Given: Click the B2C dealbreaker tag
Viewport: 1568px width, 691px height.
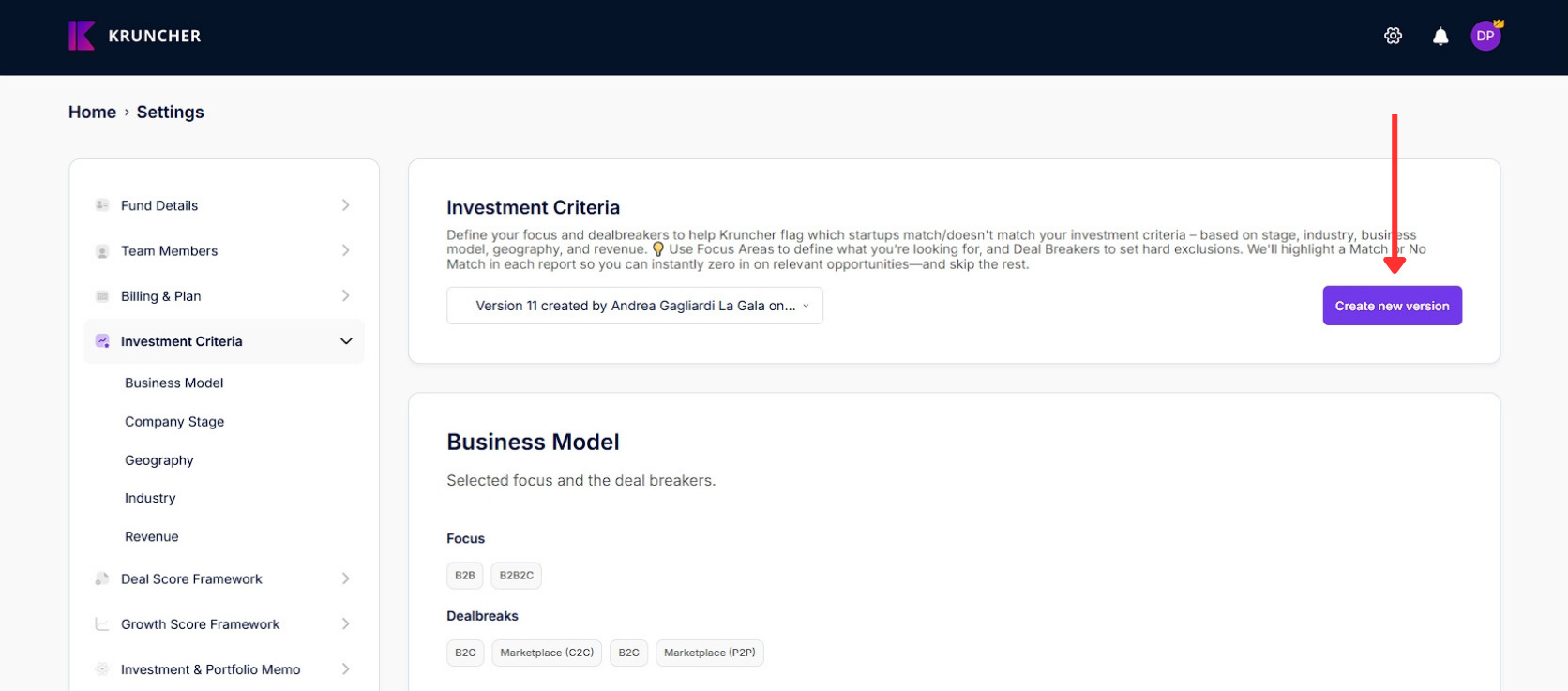Looking at the screenshot, I should click(465, 653).
